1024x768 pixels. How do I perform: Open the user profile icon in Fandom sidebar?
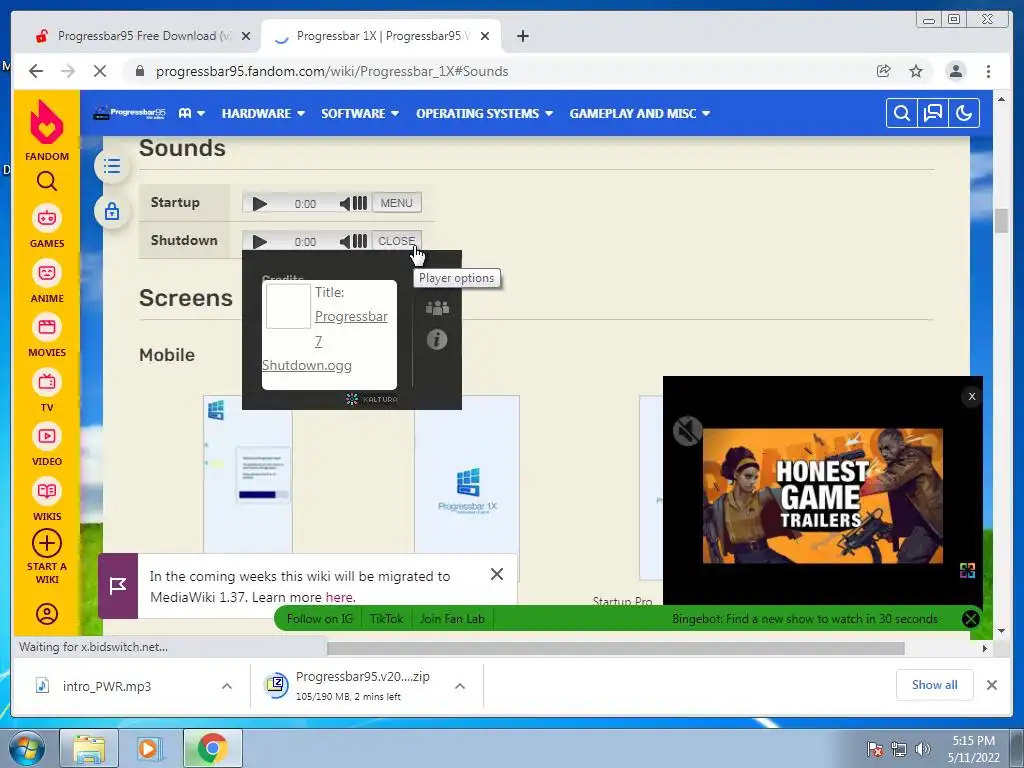46,614
